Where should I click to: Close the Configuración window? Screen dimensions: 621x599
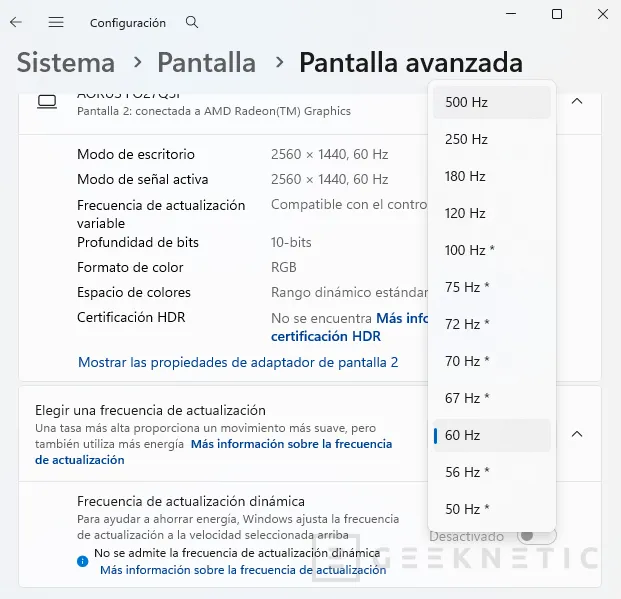(x=601, y=14)
